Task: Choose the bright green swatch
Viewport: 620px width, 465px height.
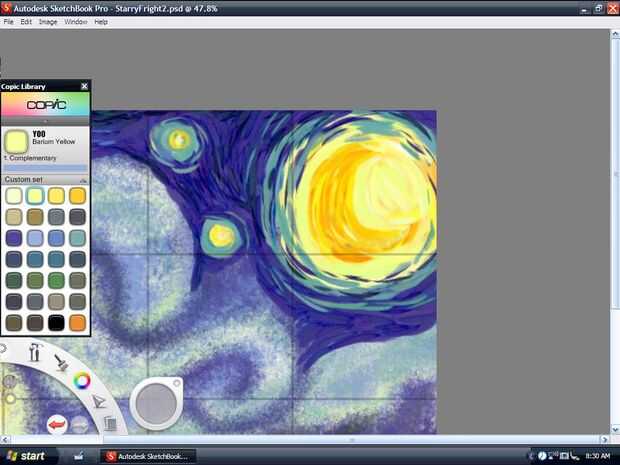Action: point(56,280)
